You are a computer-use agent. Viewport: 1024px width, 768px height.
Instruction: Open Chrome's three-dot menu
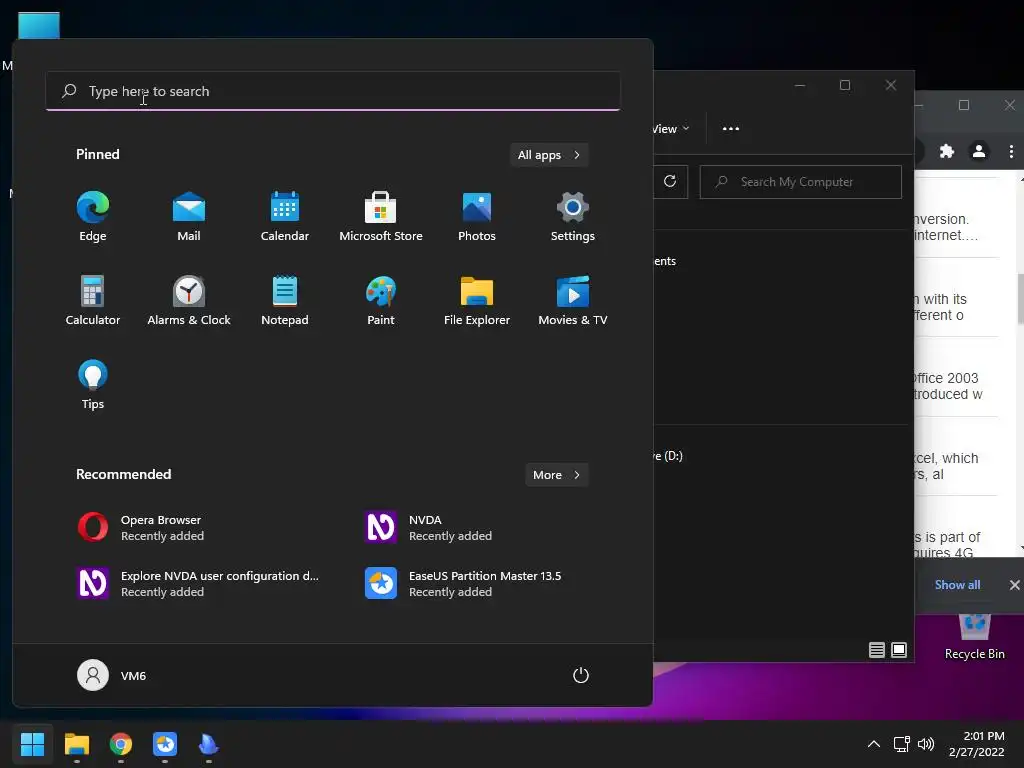pos(1011,152)
